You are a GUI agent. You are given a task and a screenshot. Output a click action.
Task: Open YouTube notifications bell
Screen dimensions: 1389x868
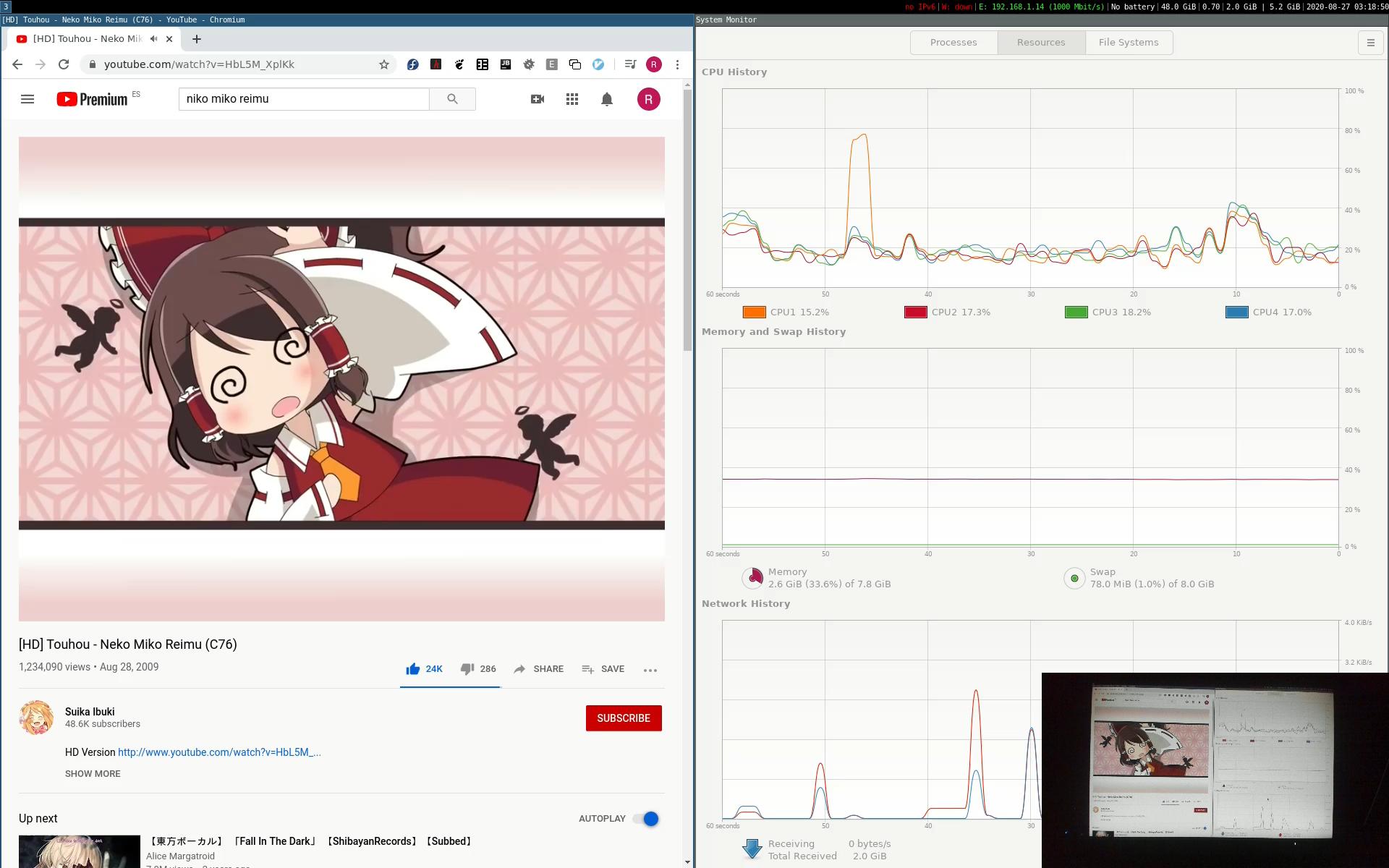(x=607, y=99)
